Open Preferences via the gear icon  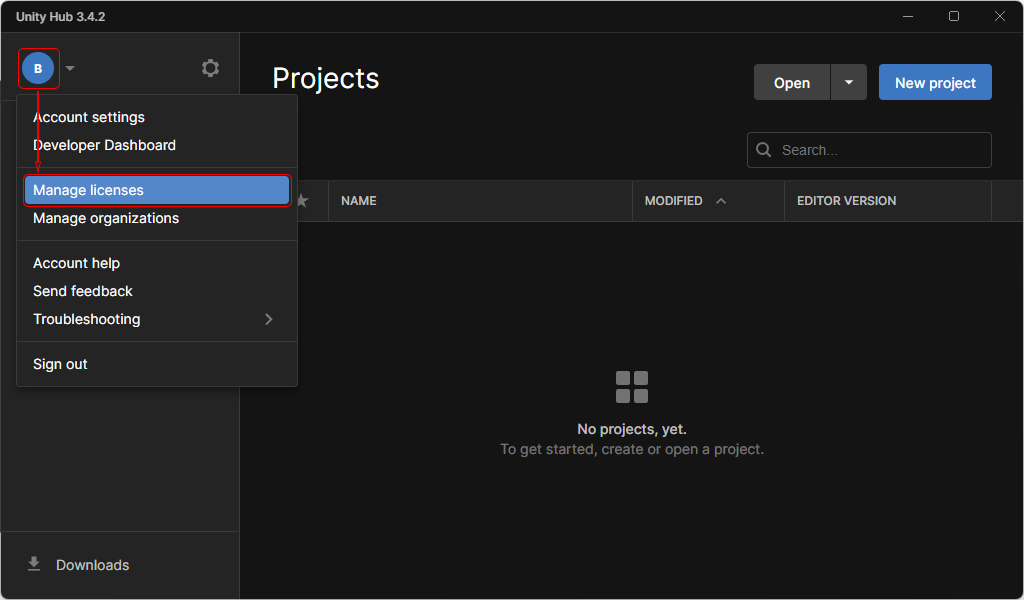[210, 68]
